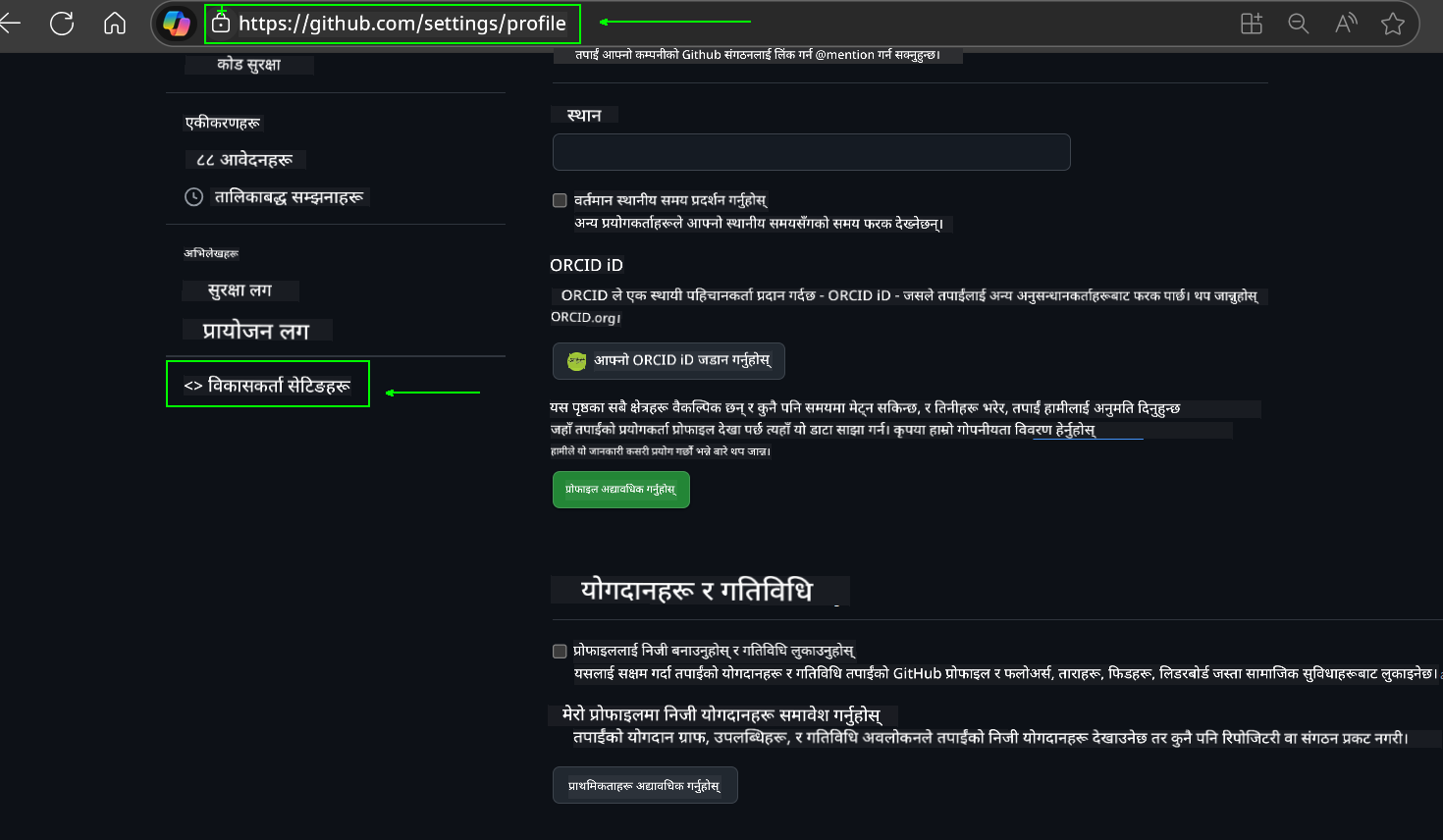Click green प्रोफाइल अद्यावधिक गर्नुहोस् button
1443x840 pixels.
[x=621, y=490]
